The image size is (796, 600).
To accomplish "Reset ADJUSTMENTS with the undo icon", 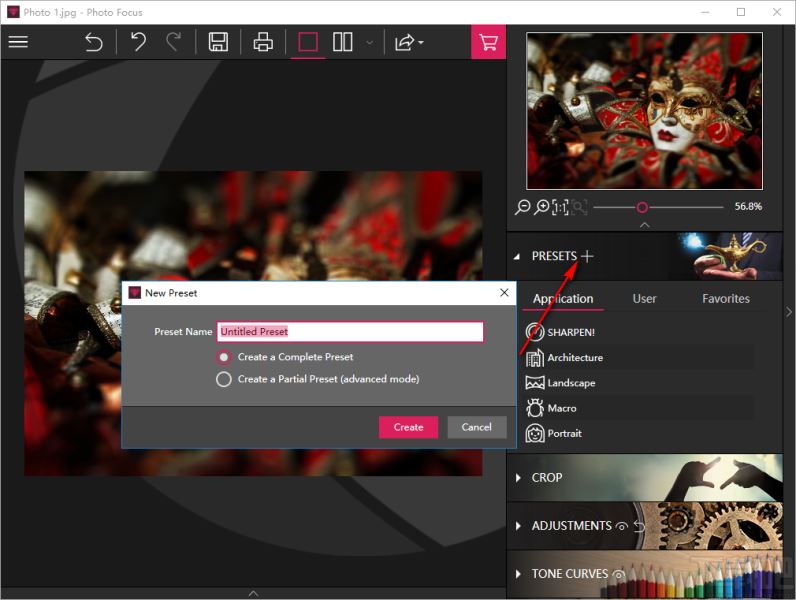I will point(639,526).
